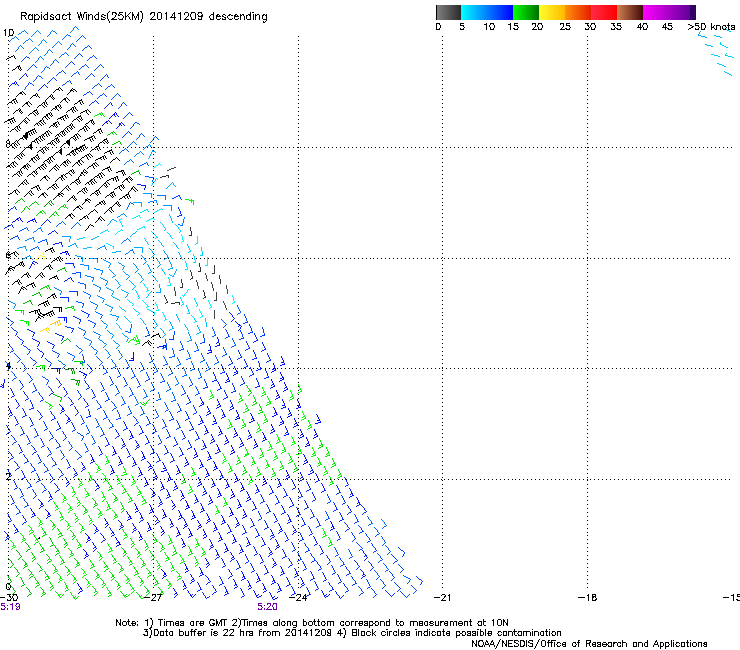Click the latitude axis label '10' at the left edge
This screenshot has height=650, width=740.
pos(8,33)
